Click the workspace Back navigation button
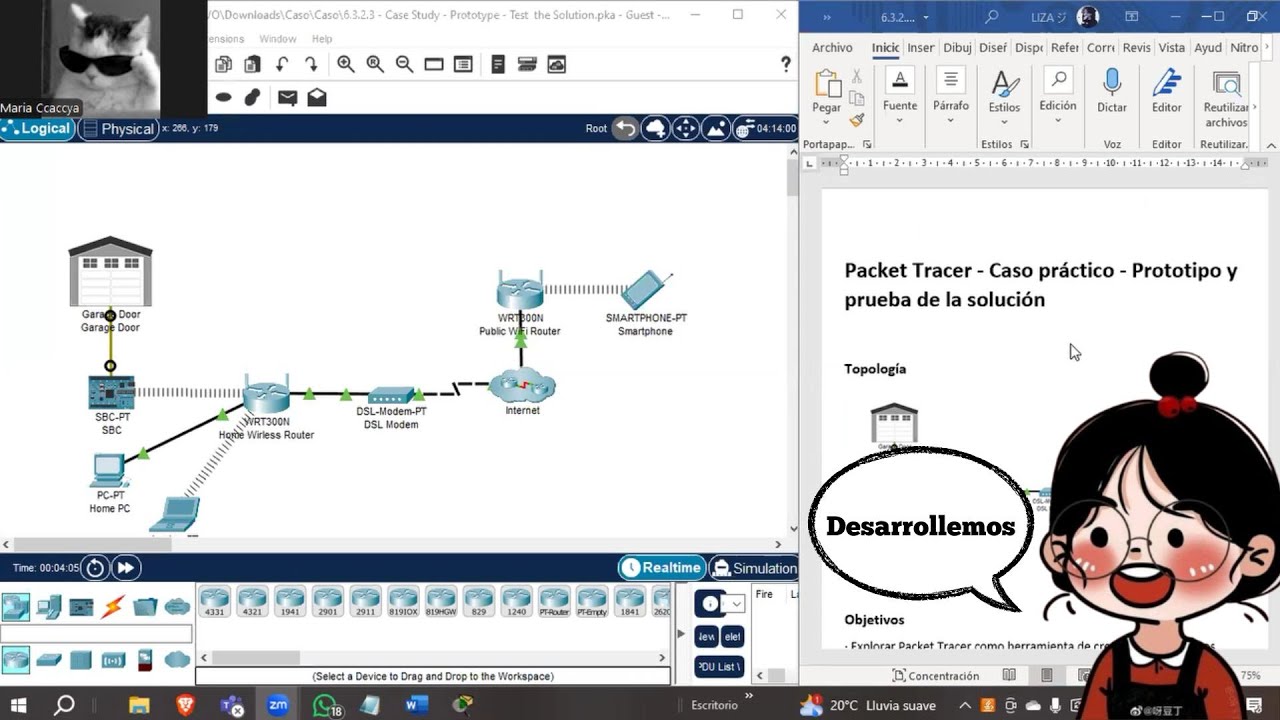1280x720 pixels. click(624, 128)
